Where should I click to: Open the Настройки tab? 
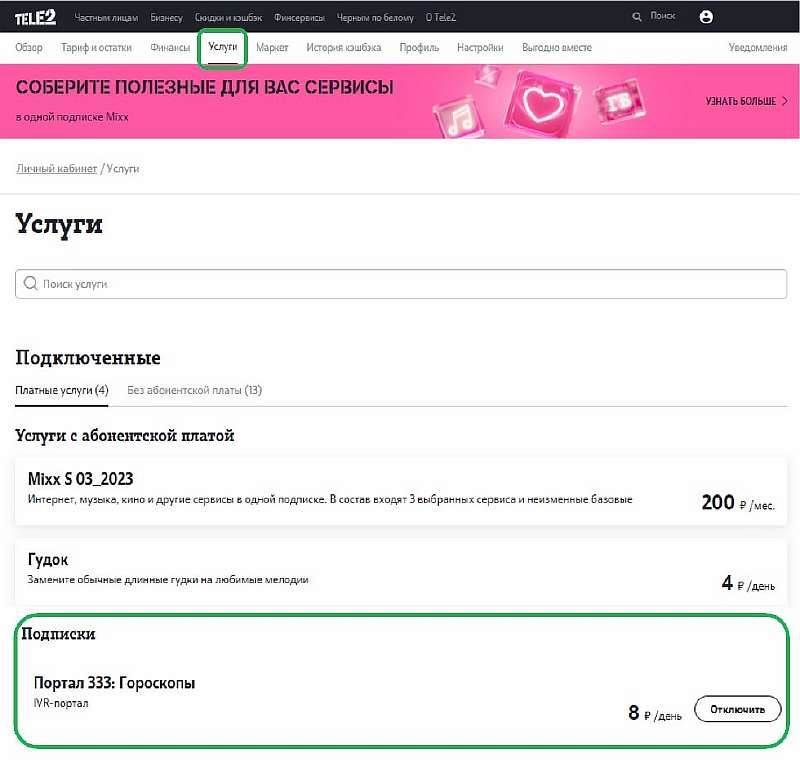point(480,48)
